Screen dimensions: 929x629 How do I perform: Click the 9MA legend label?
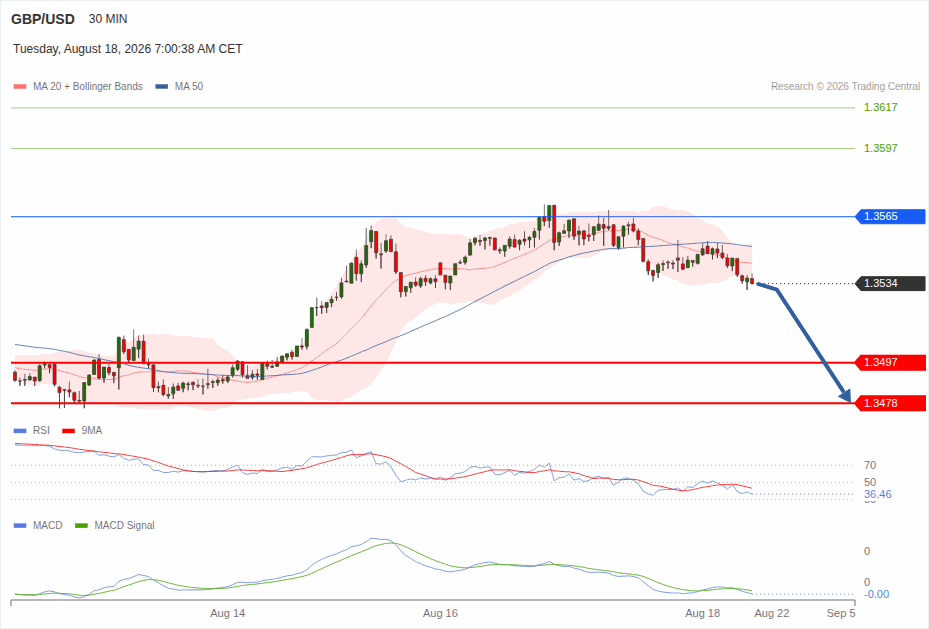pos(92,431)
